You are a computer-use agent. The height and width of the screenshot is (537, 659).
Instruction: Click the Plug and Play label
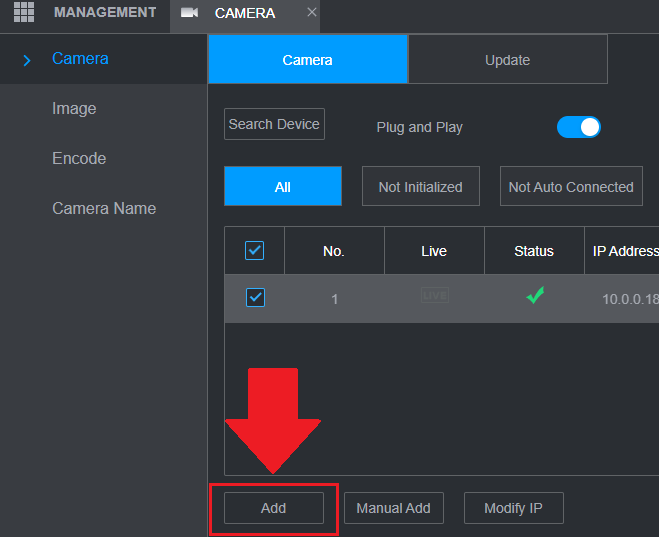pyautogui.click(x=419, y=127)
